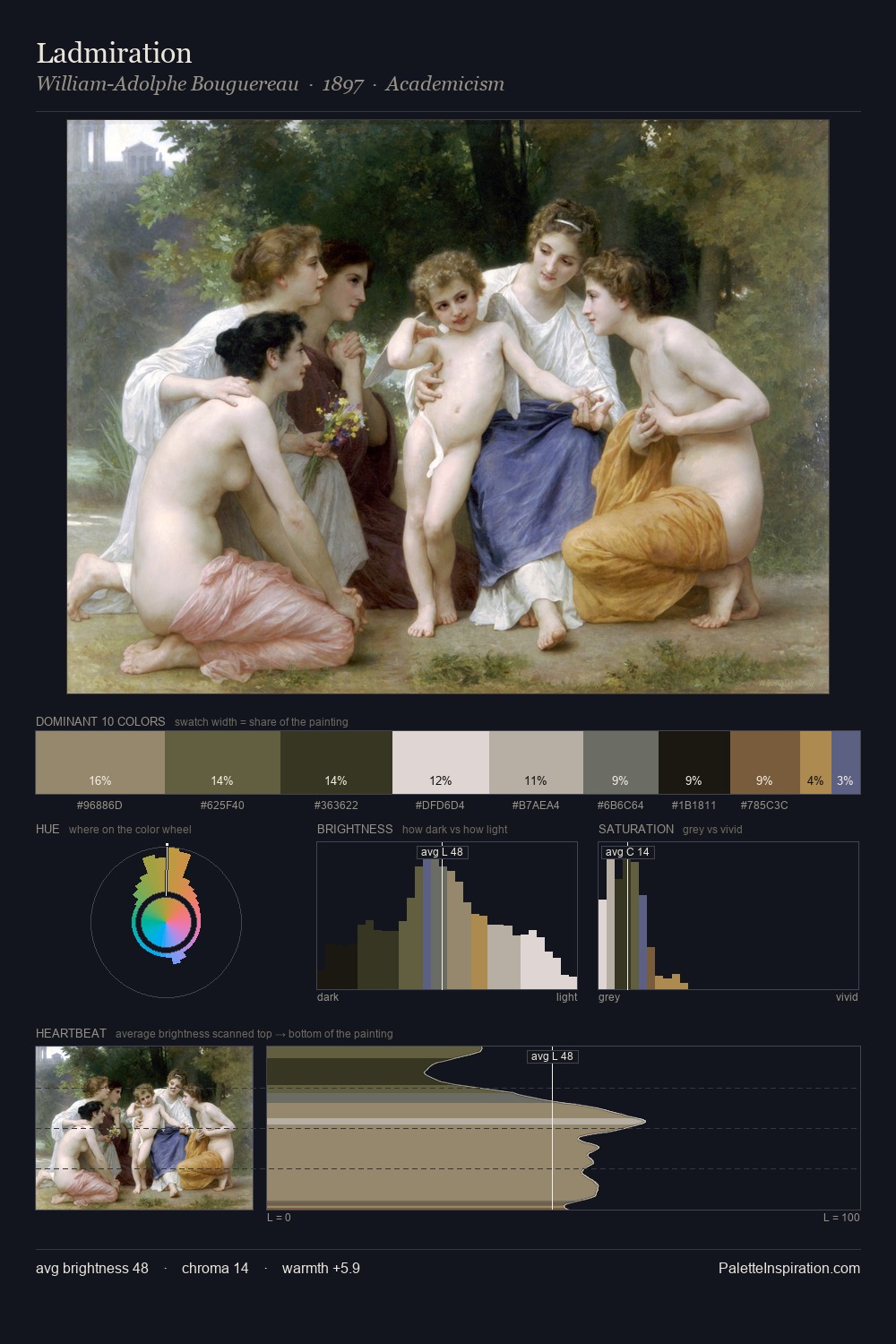The width and height of the screenshot is (896, 1344).
Task: Click the 16% swatch #96886D
Action: [x=100, y=762]
